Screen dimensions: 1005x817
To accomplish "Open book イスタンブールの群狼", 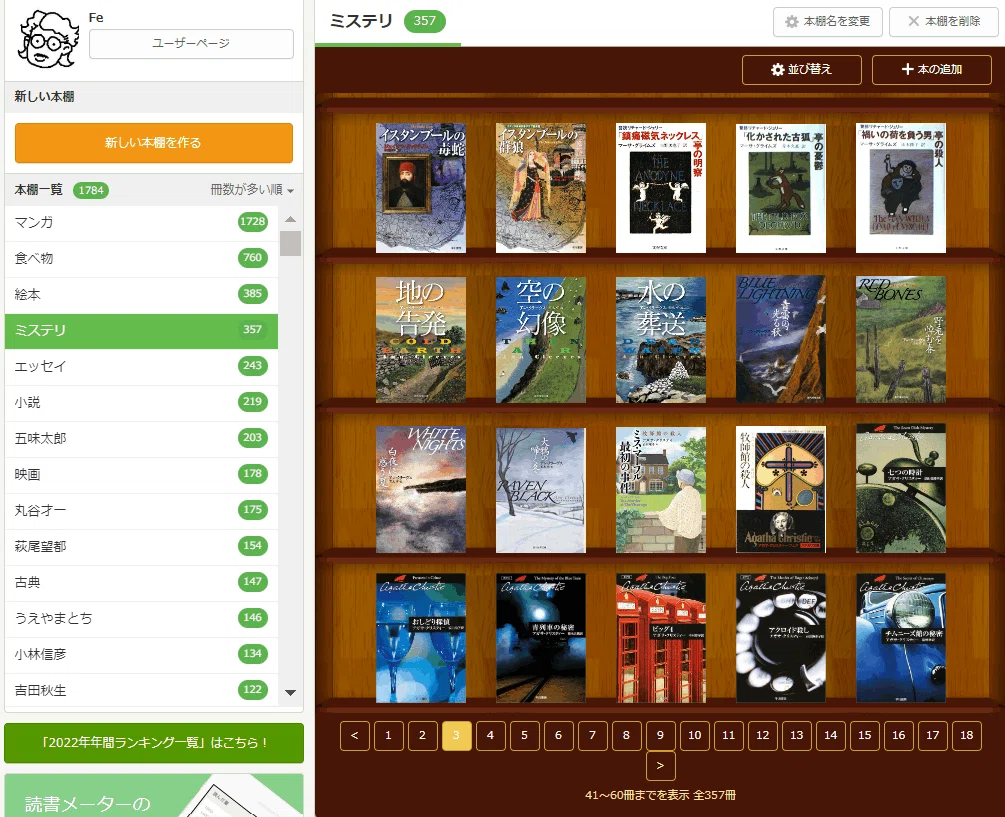I will click(x=540, y=188).
